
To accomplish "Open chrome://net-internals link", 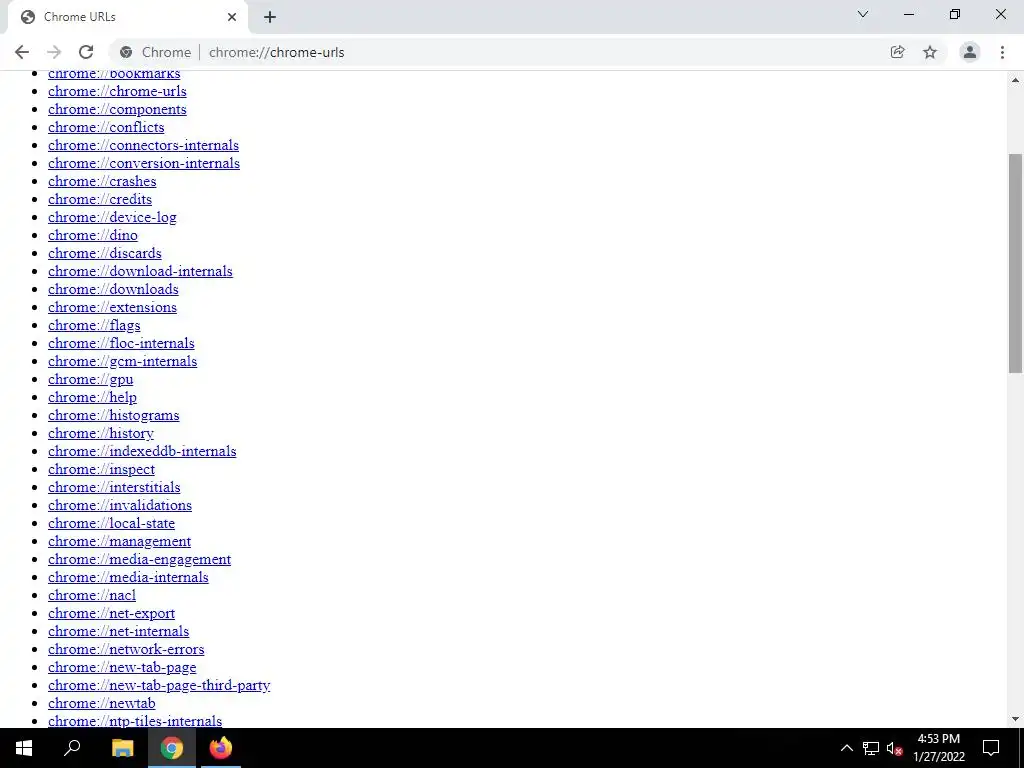I will click(118, 631).
